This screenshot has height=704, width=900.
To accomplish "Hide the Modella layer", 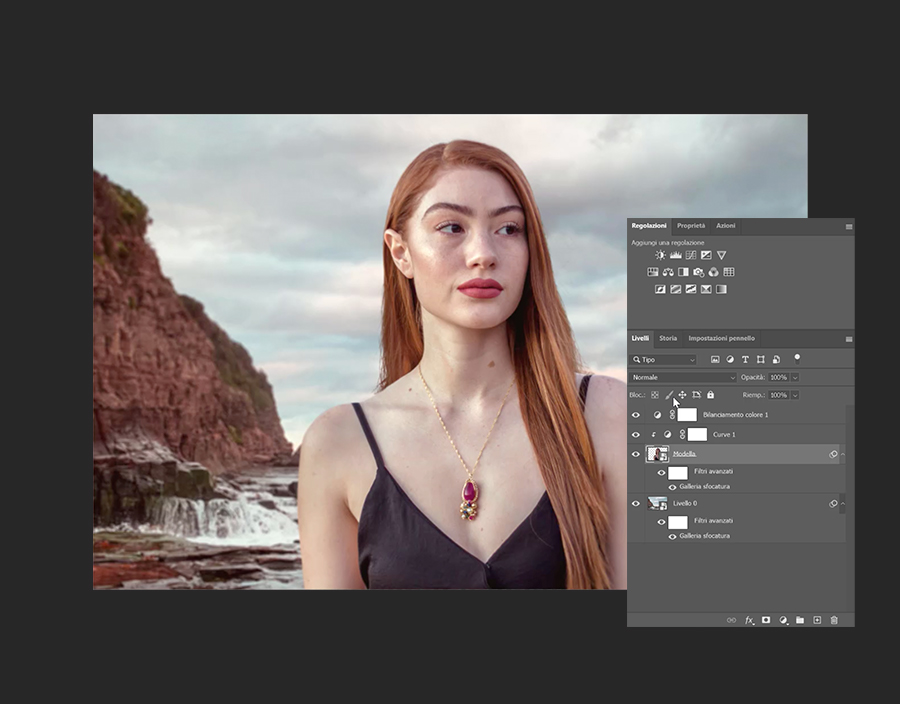I will click(x=636, y=454).
